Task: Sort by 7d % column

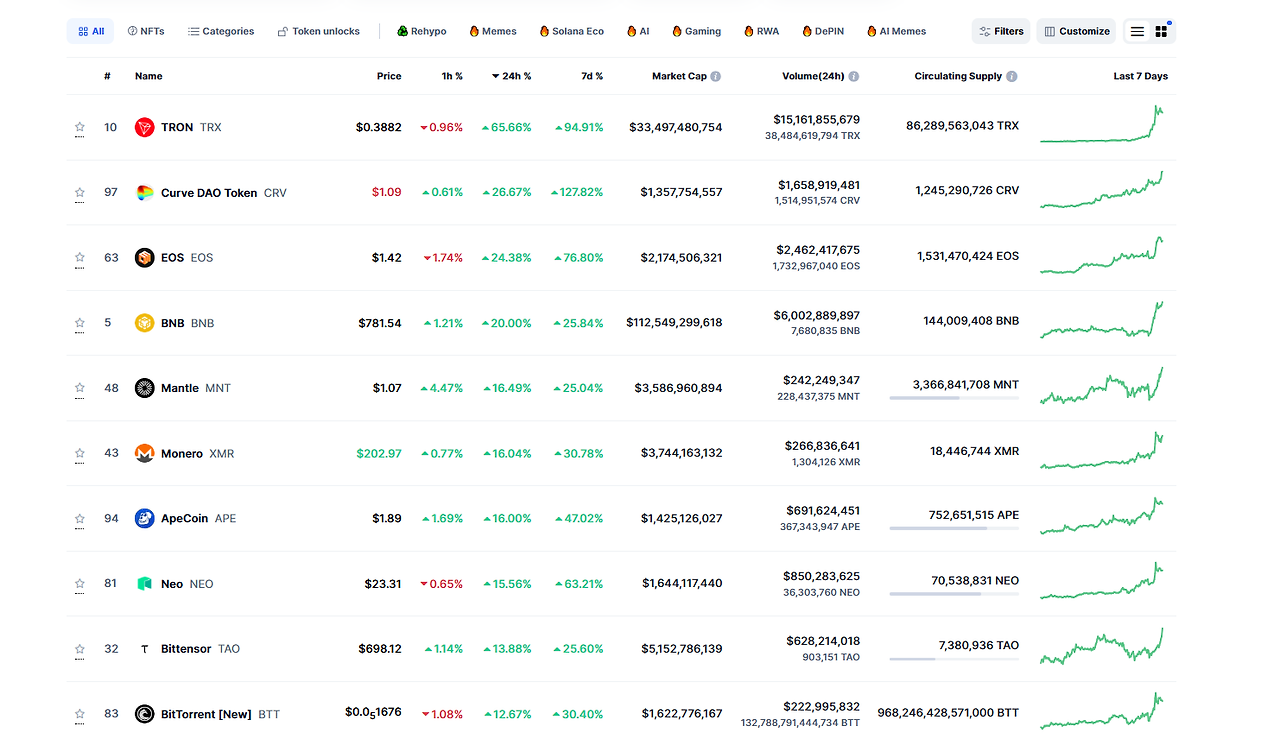Action: coord(592,76)
